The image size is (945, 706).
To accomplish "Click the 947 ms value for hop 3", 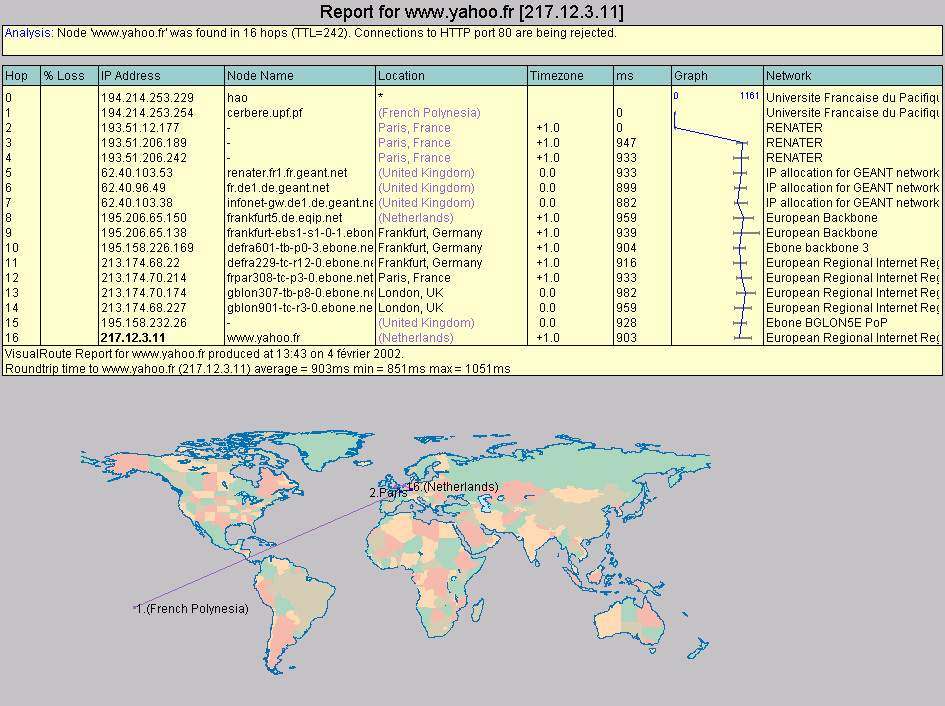I will 626,143.
